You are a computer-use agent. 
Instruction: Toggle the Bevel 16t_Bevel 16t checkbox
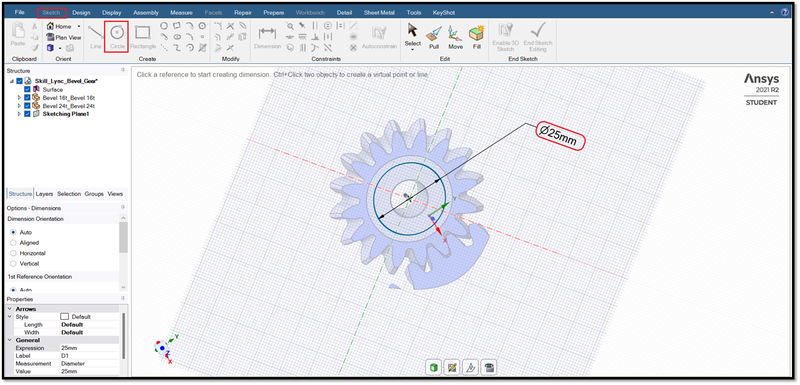point(28,97)
